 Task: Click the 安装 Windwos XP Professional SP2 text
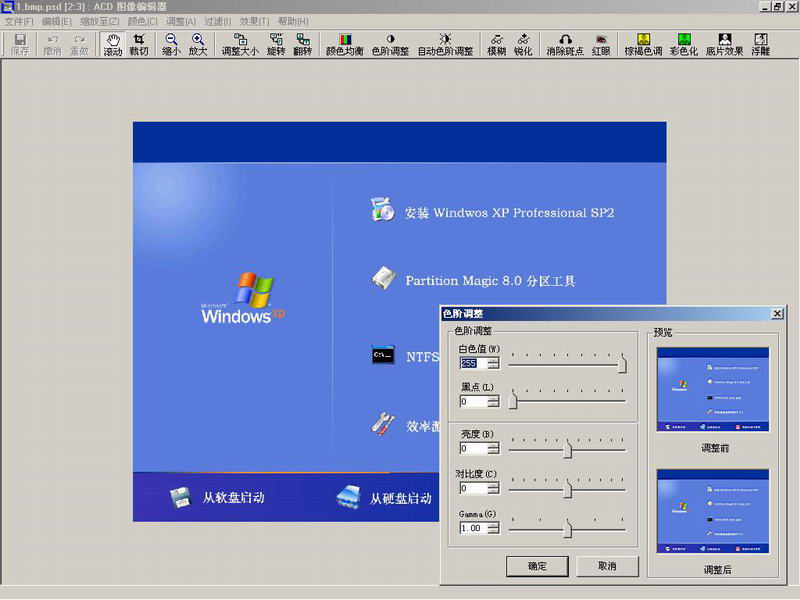click(509, 213)
